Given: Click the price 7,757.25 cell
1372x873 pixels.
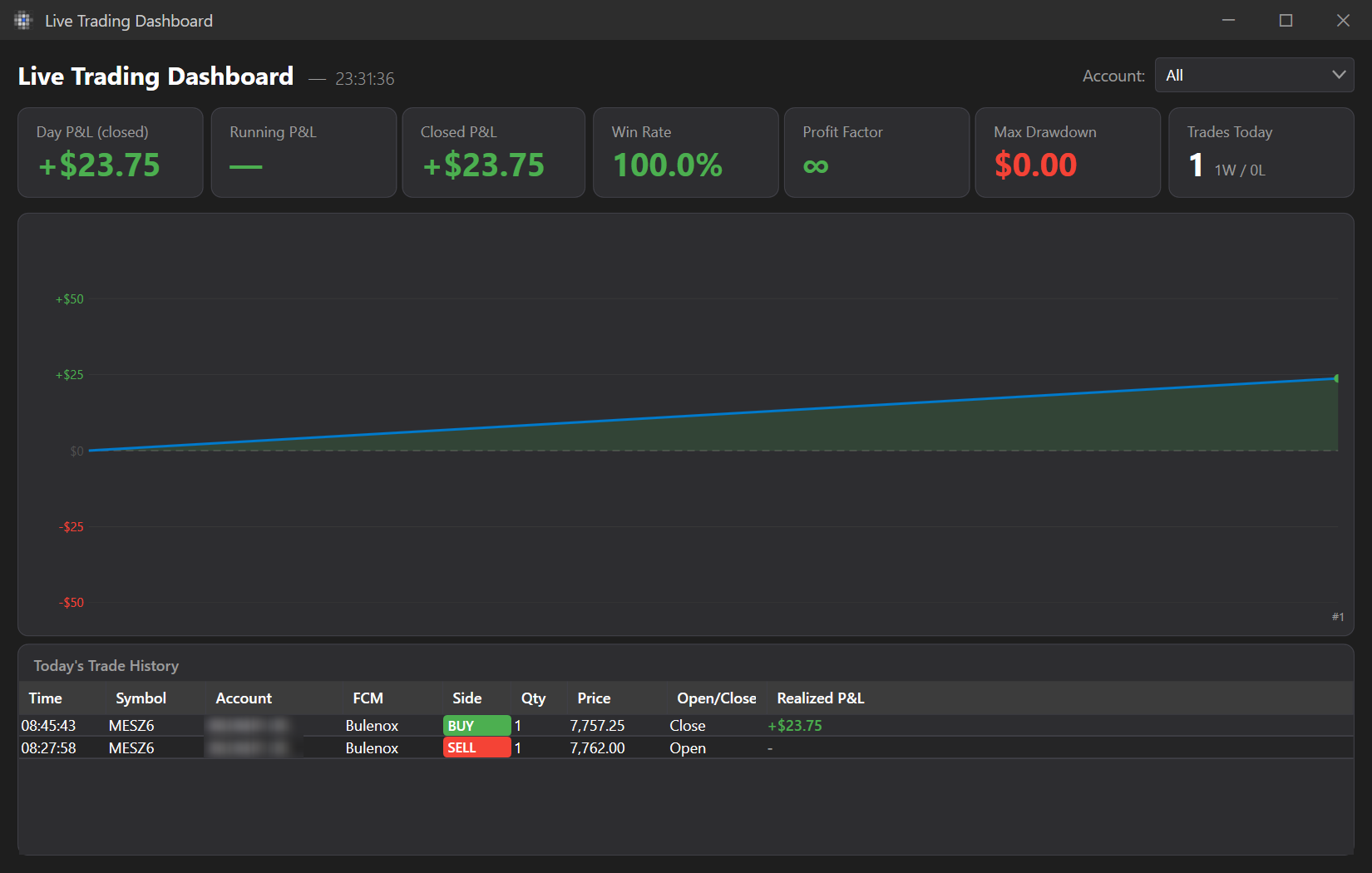Looking at the screenshot, I should pos(597,726).
